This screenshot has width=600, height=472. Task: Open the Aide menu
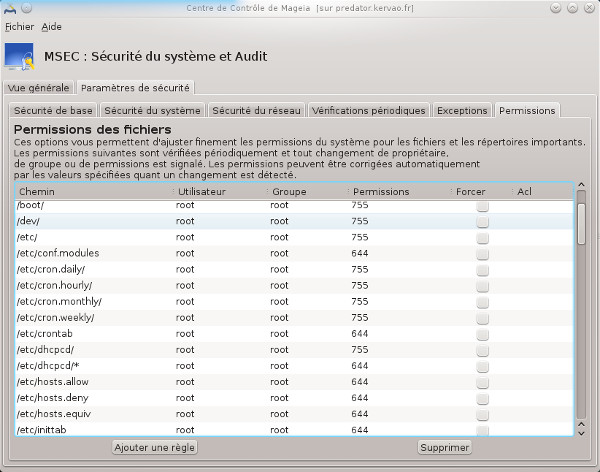51,27
